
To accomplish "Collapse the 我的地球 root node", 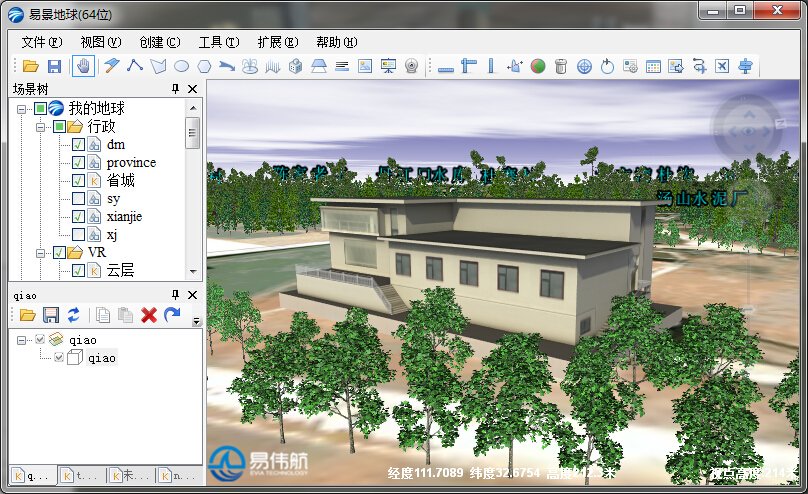I will pyautogui.click(x=22, y=109).
